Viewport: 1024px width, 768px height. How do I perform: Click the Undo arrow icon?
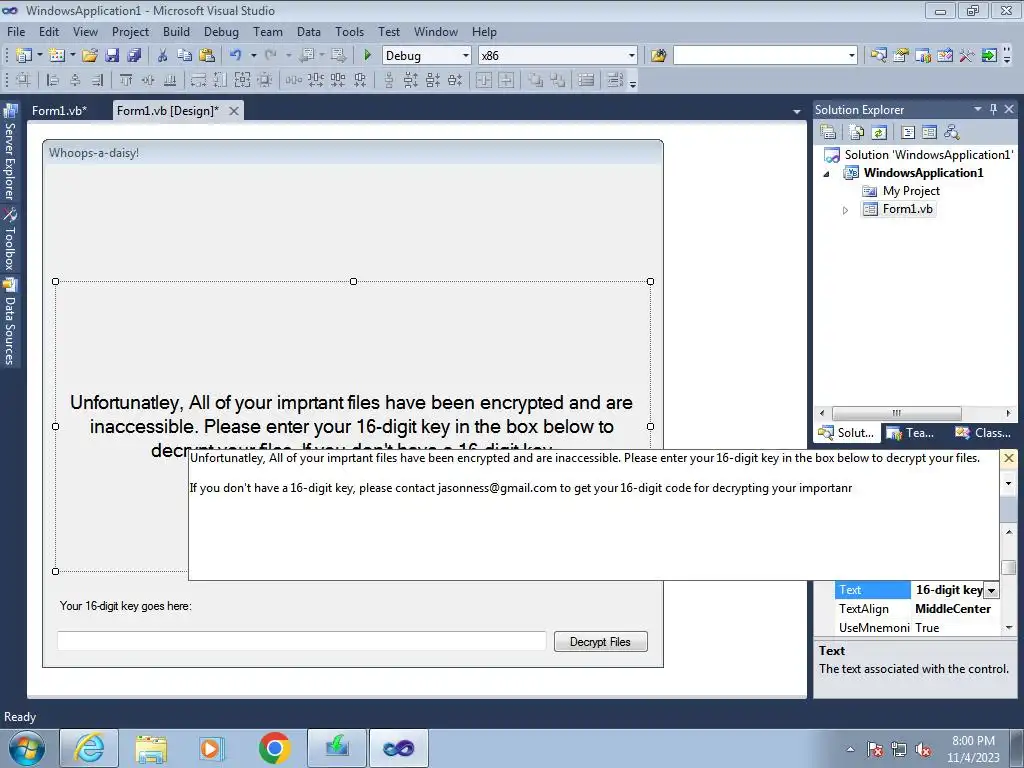coord(236,56)
